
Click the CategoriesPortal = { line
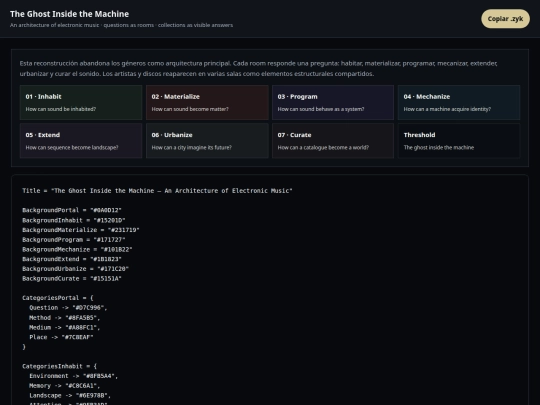pos(58,298)
